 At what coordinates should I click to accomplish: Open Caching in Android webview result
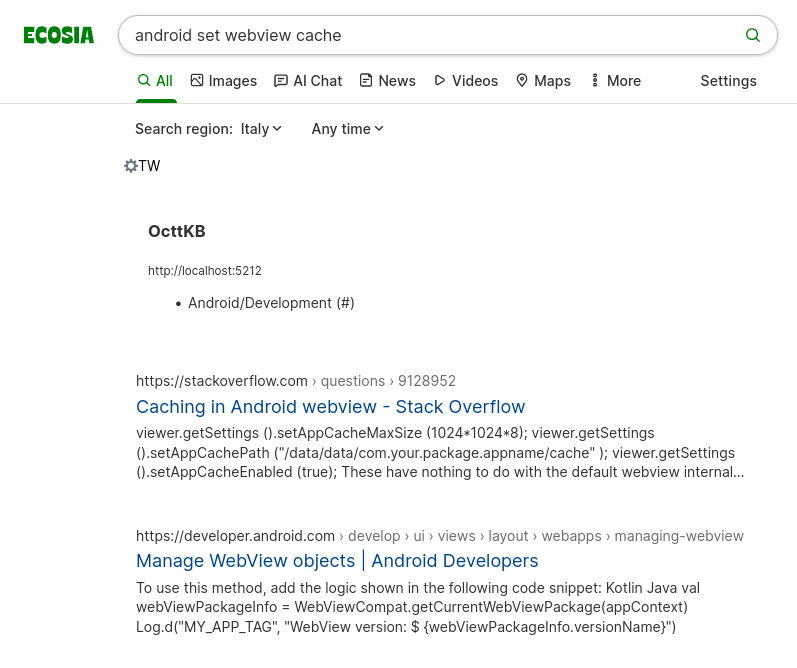[330, 407]
